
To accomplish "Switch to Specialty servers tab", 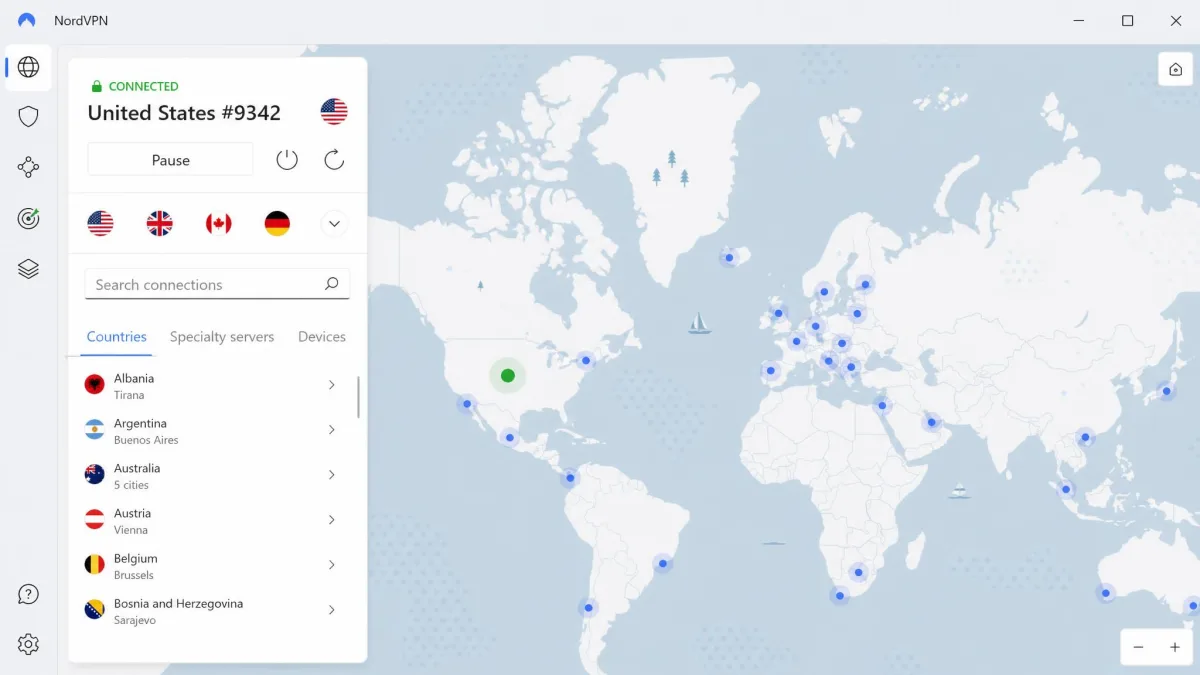I will pos(222,337).
